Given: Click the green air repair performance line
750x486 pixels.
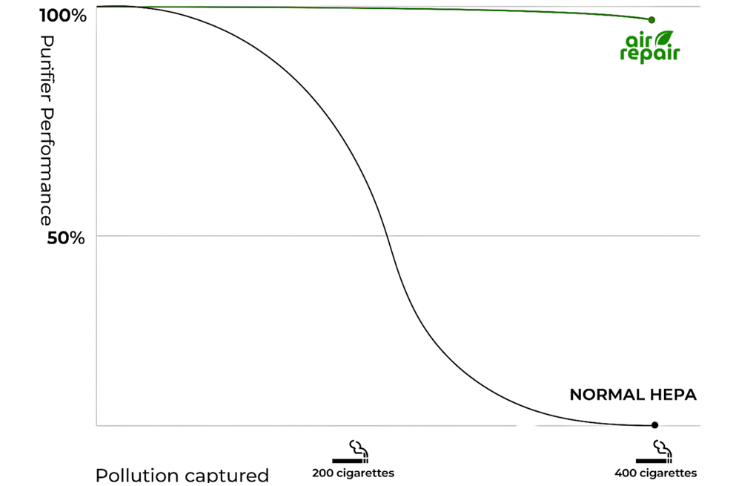Looking at the screenshot, I should pos(400,9).
